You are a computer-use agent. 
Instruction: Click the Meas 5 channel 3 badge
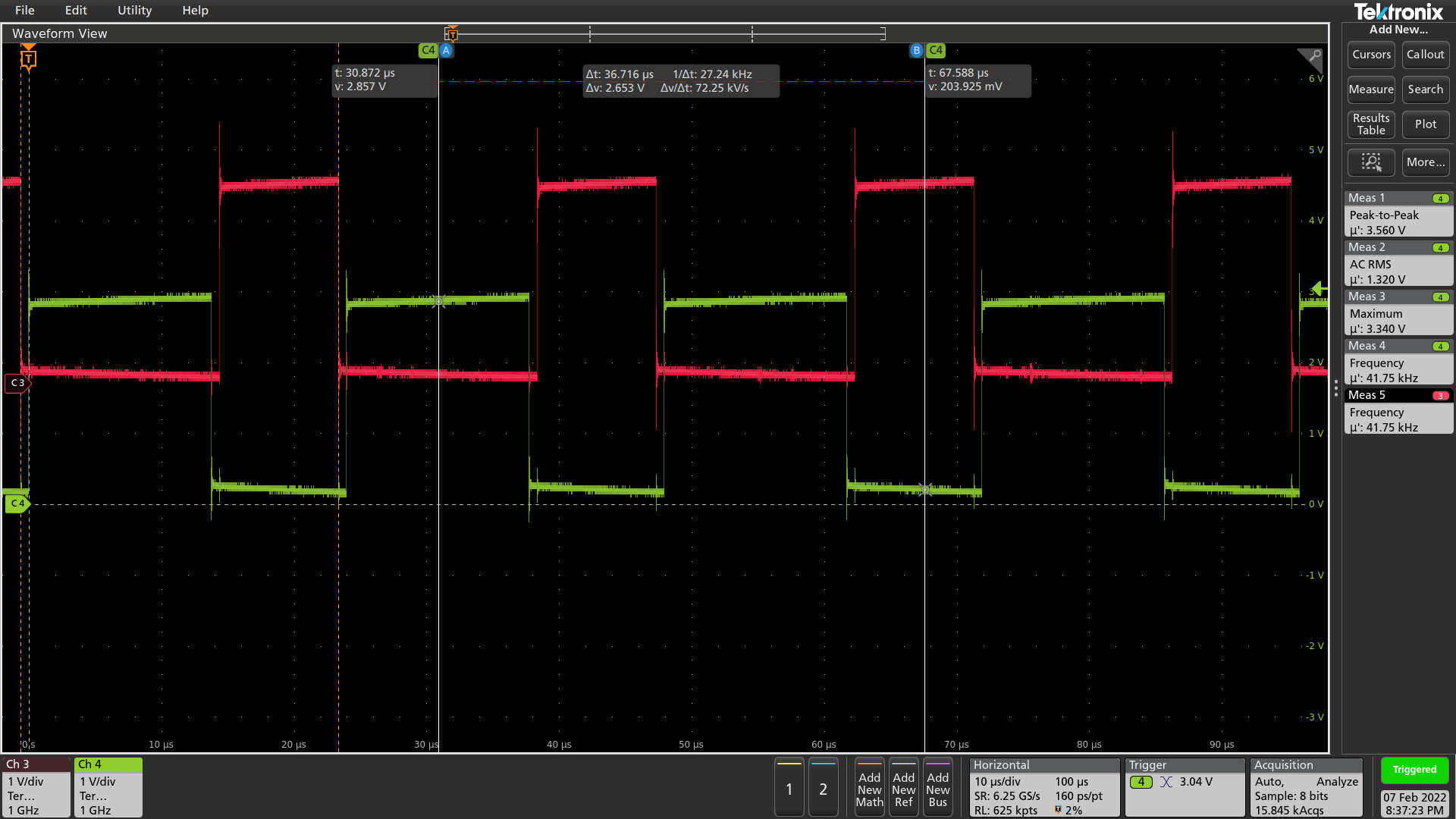[1439, 396]
